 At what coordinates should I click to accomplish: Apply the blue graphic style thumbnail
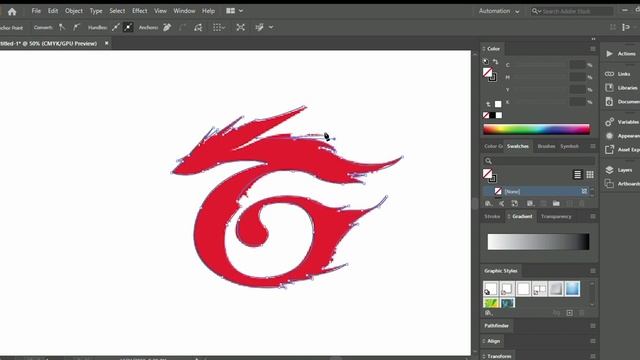coord(572,289)
